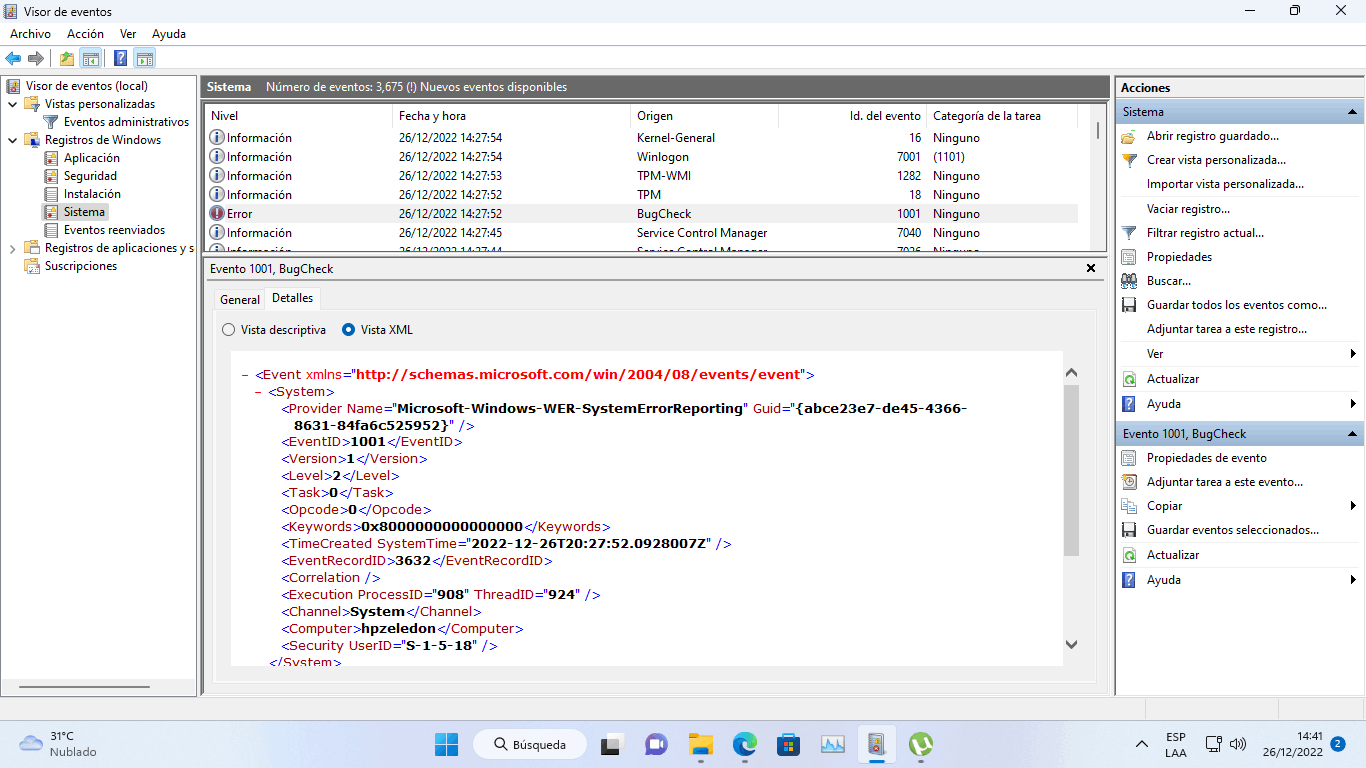The image size is (1366, 768).
Task: Switch to the General tab
Action: pos(240,299)
